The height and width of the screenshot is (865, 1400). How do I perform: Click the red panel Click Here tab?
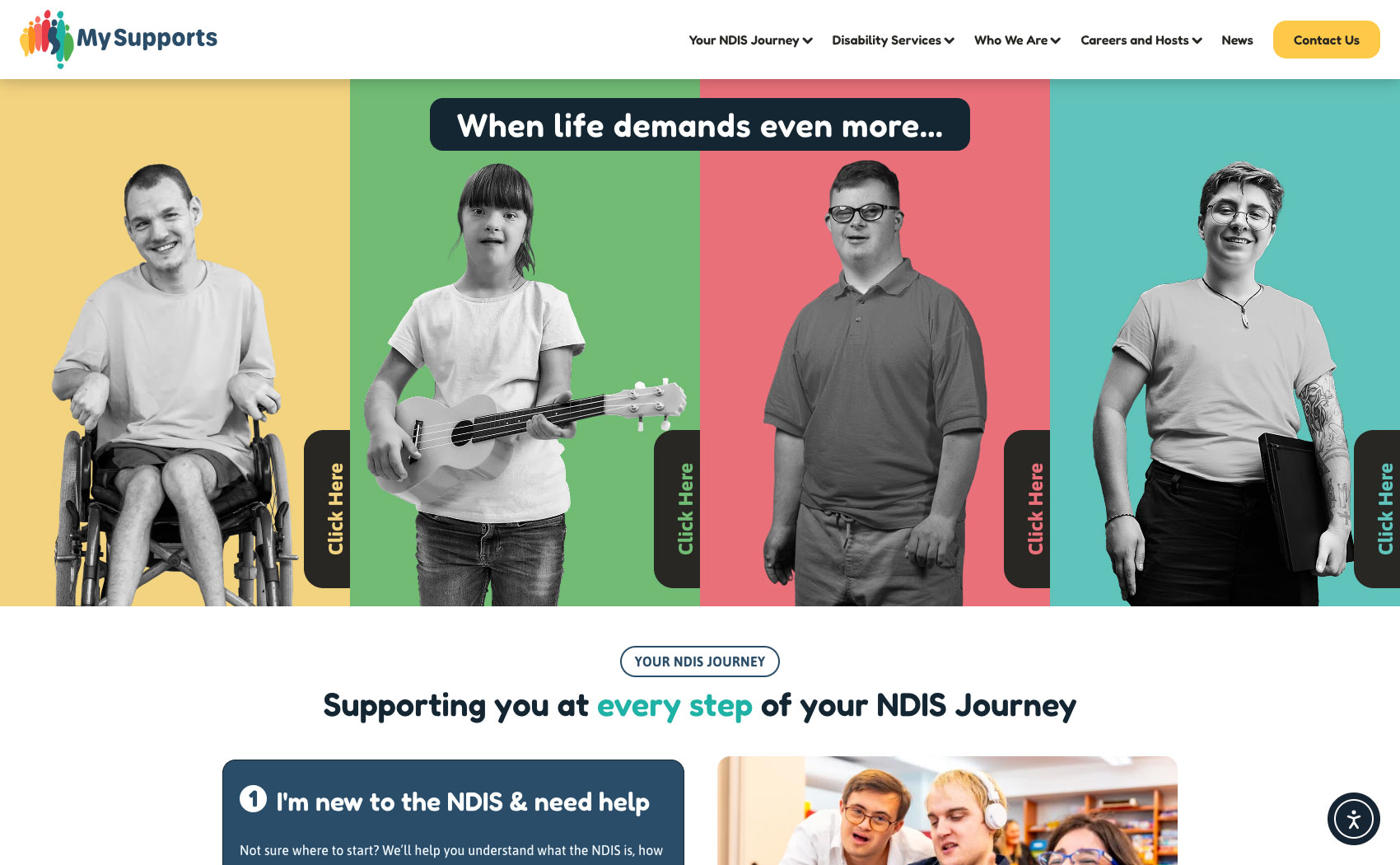click(1027, 508)
